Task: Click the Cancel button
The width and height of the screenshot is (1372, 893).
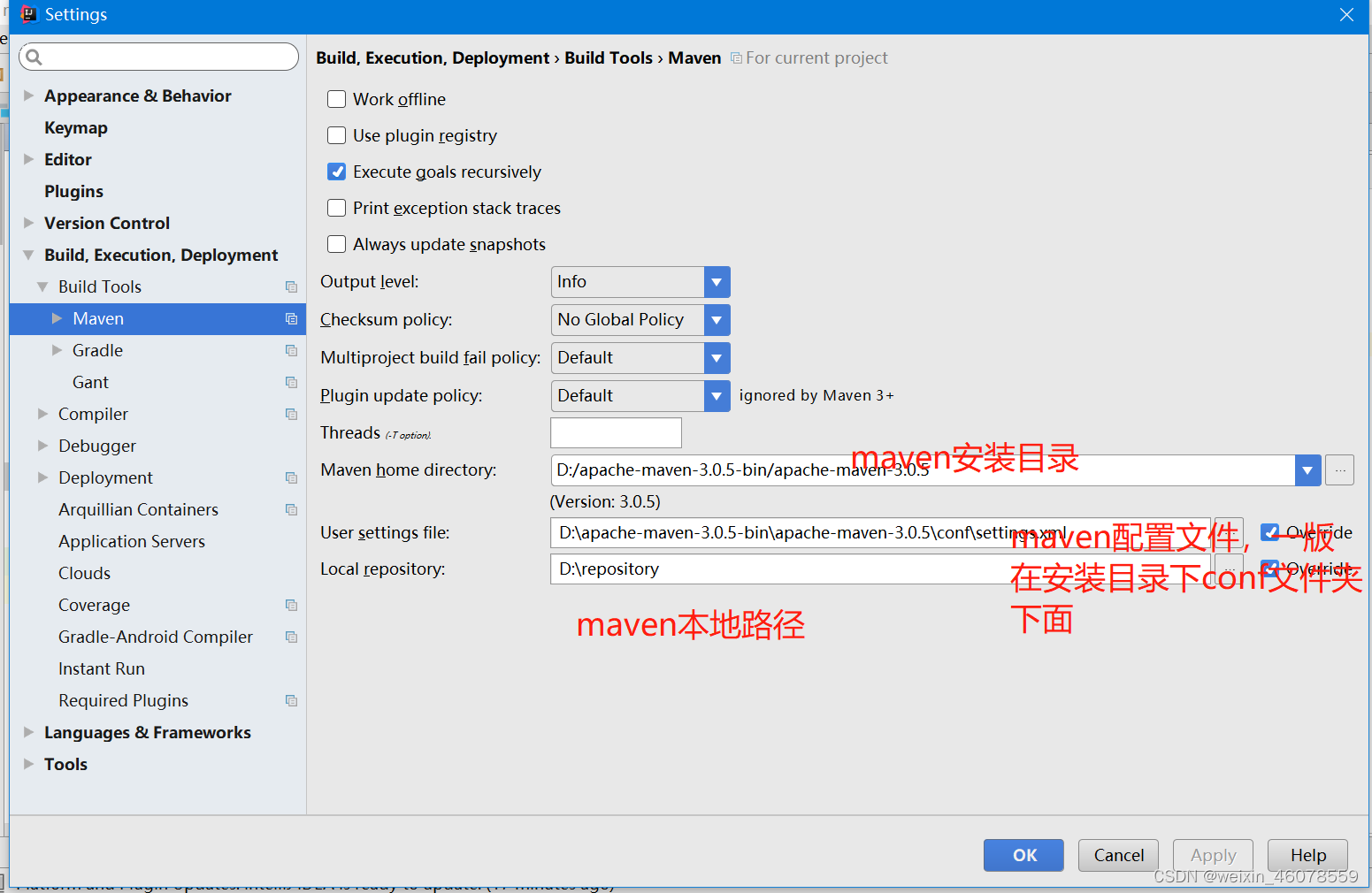Action: [x=1118, y=855]
